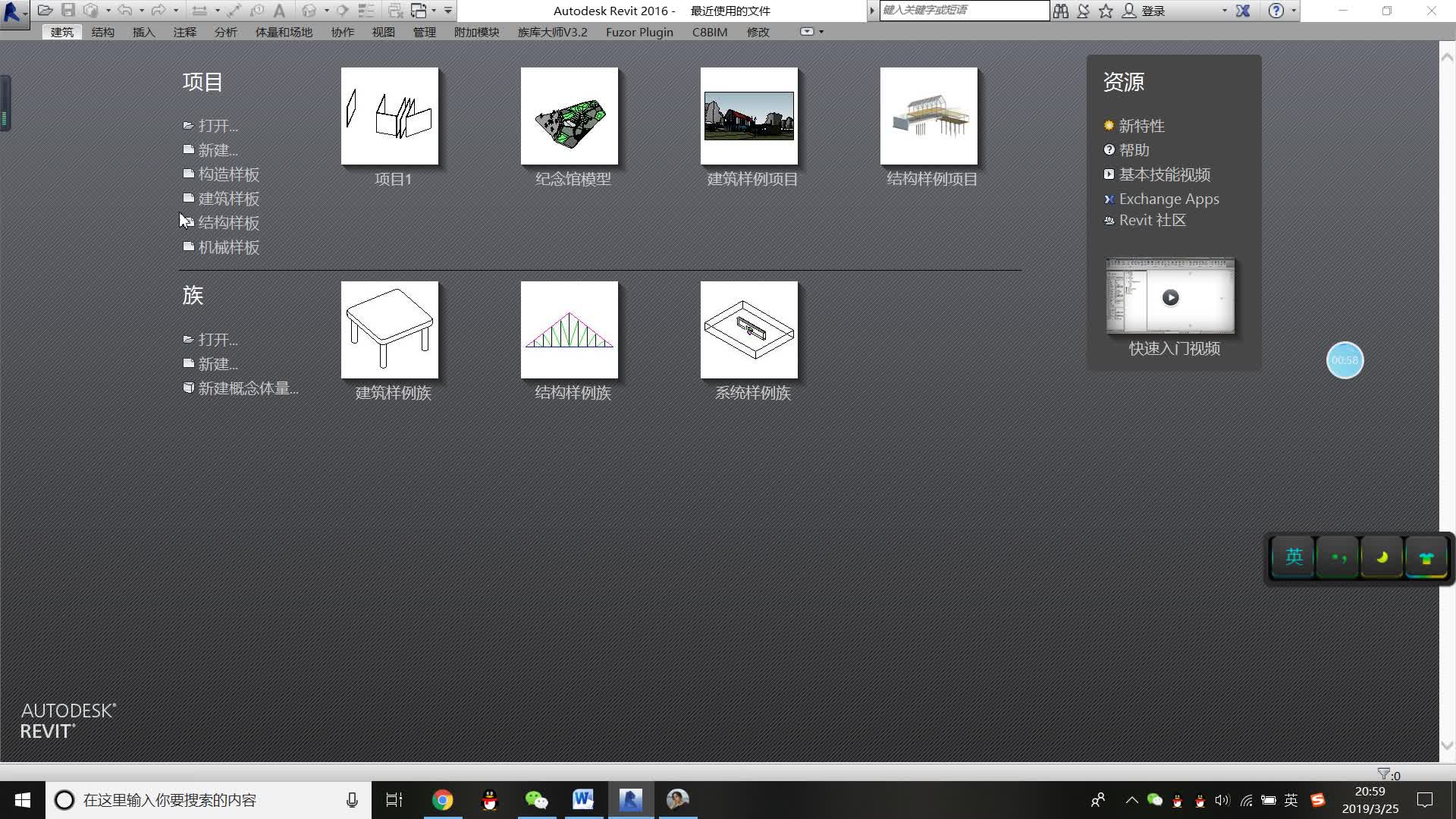The width and height of the screenshot is (1456, 819).
Task: Click the Favorites star icon
Action: point(1106,11)
